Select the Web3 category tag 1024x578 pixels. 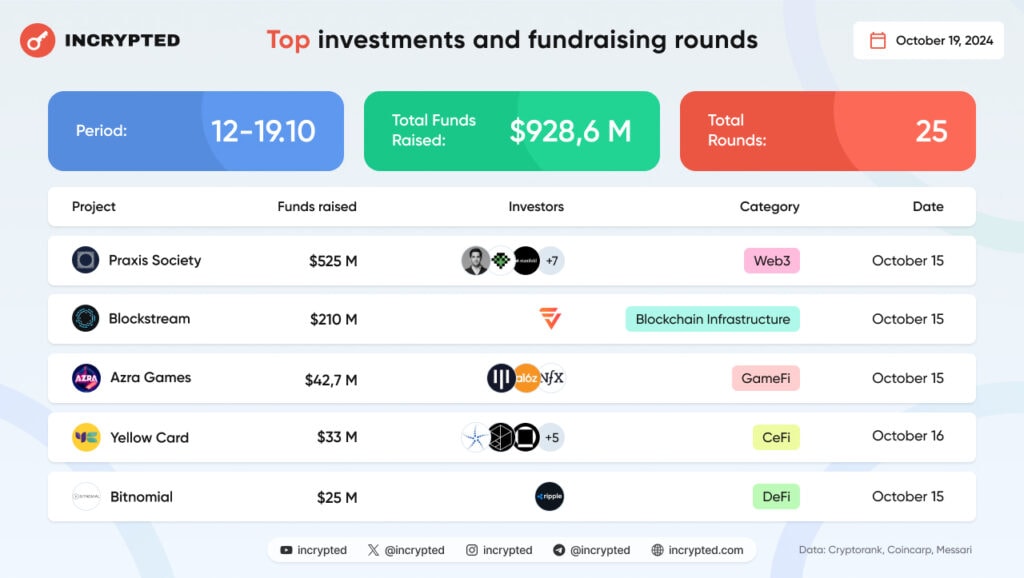pos(771,261)
